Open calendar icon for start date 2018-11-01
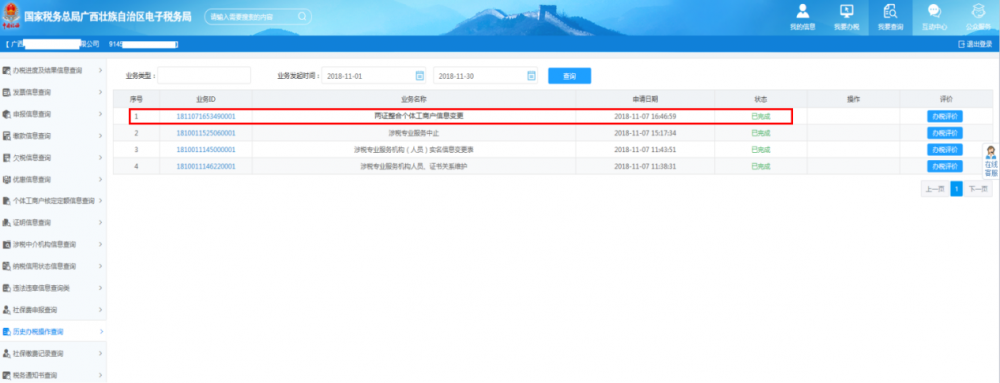Image resolution: width=1000 pixels, height=383 pixels. 420,76
